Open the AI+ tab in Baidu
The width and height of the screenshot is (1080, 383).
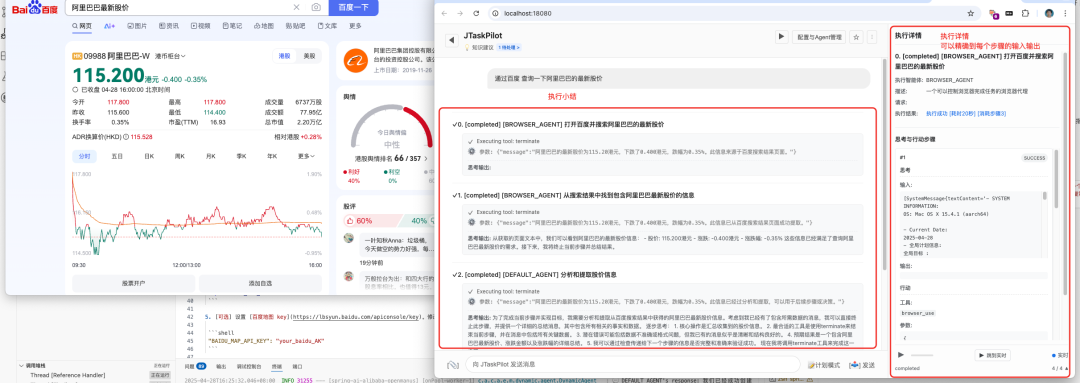[x=110, y=26]
